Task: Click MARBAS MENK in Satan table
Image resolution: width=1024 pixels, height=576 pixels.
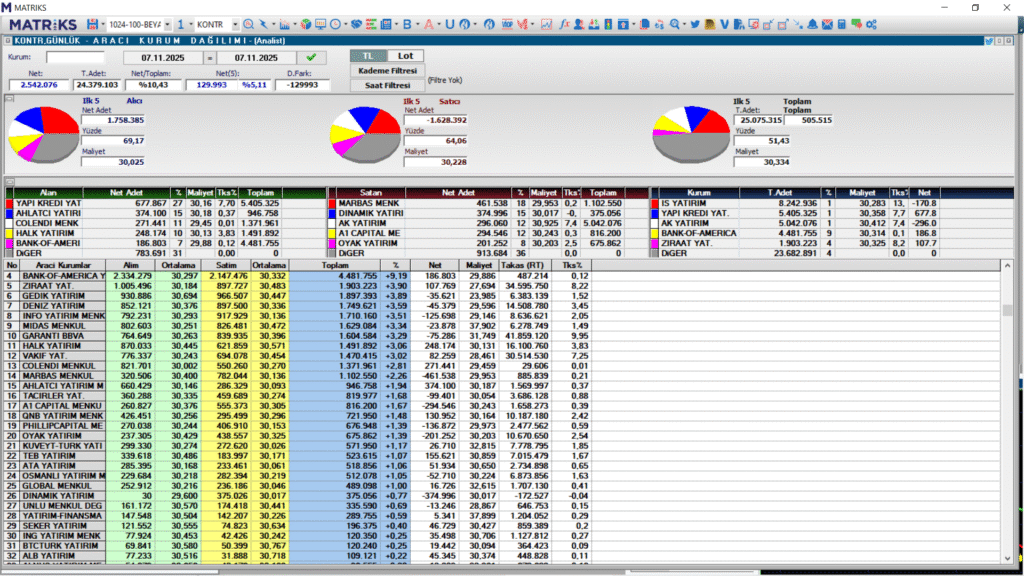Action: point(369,203)
